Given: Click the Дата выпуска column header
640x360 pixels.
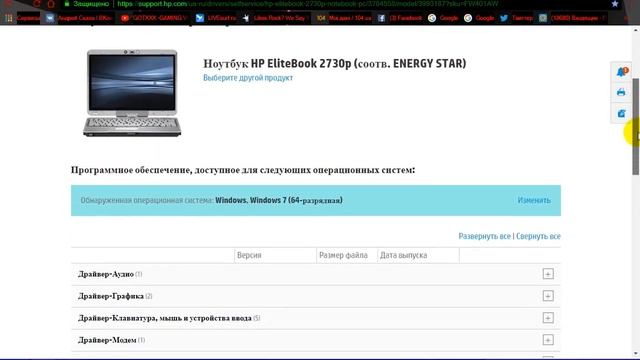Looking at the screenshot, I should point(403,255).
